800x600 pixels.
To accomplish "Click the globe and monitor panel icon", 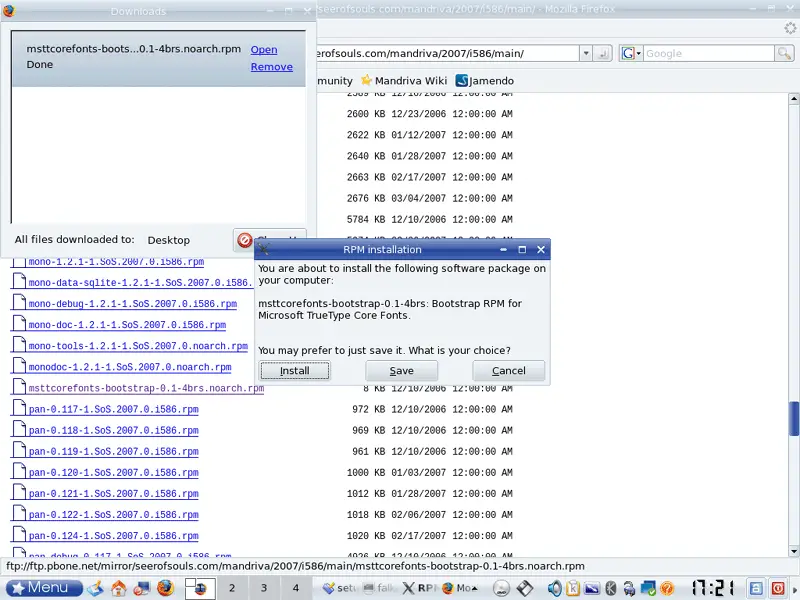I will coord(142,588).
